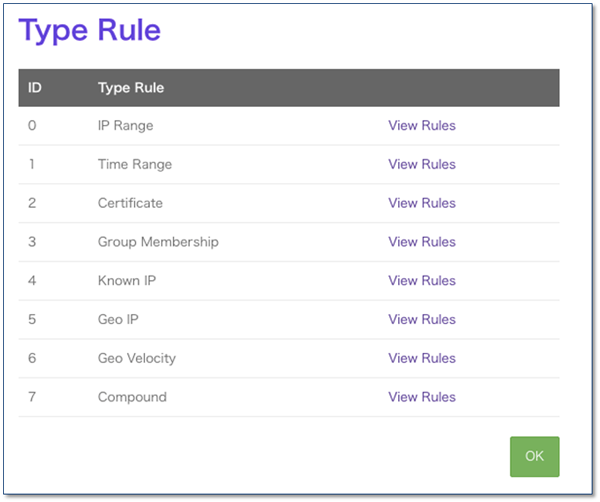The height and width of the screenshot is (502, 600).
Task: Select the Certificate row label
Action: pos(130,203)
